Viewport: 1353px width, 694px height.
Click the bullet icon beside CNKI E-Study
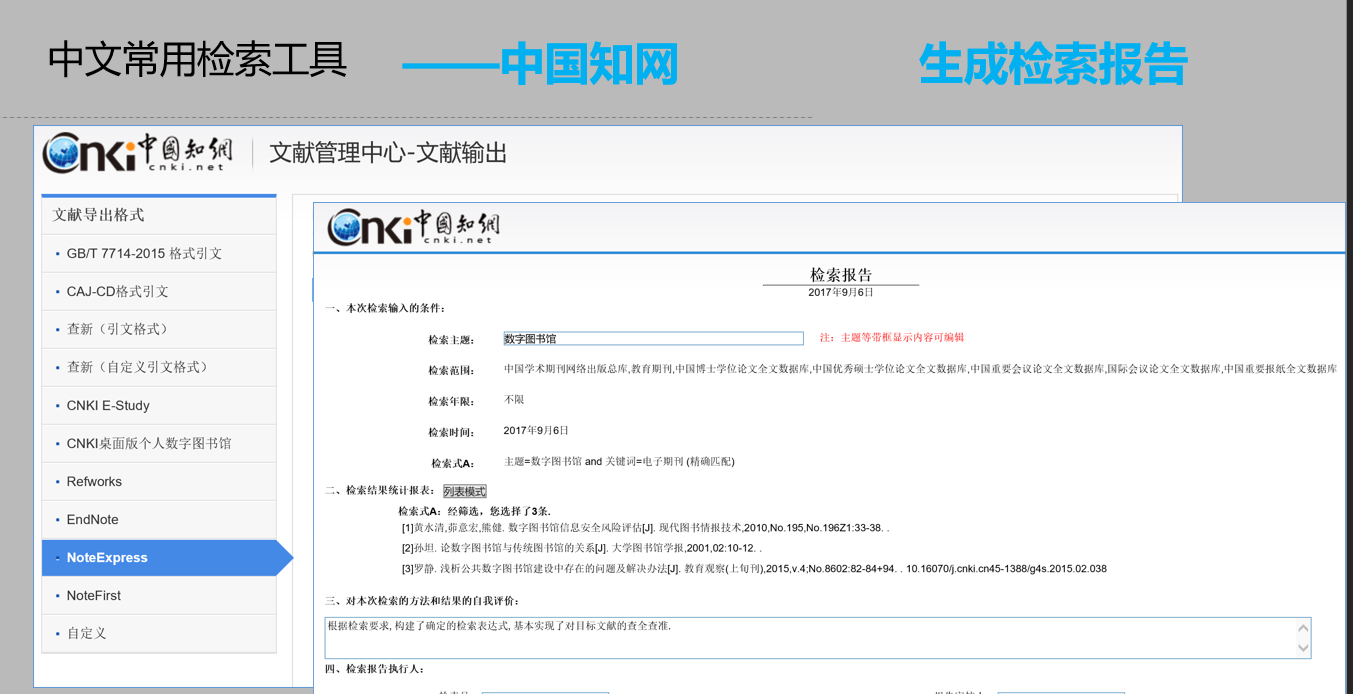click(58, 405)
